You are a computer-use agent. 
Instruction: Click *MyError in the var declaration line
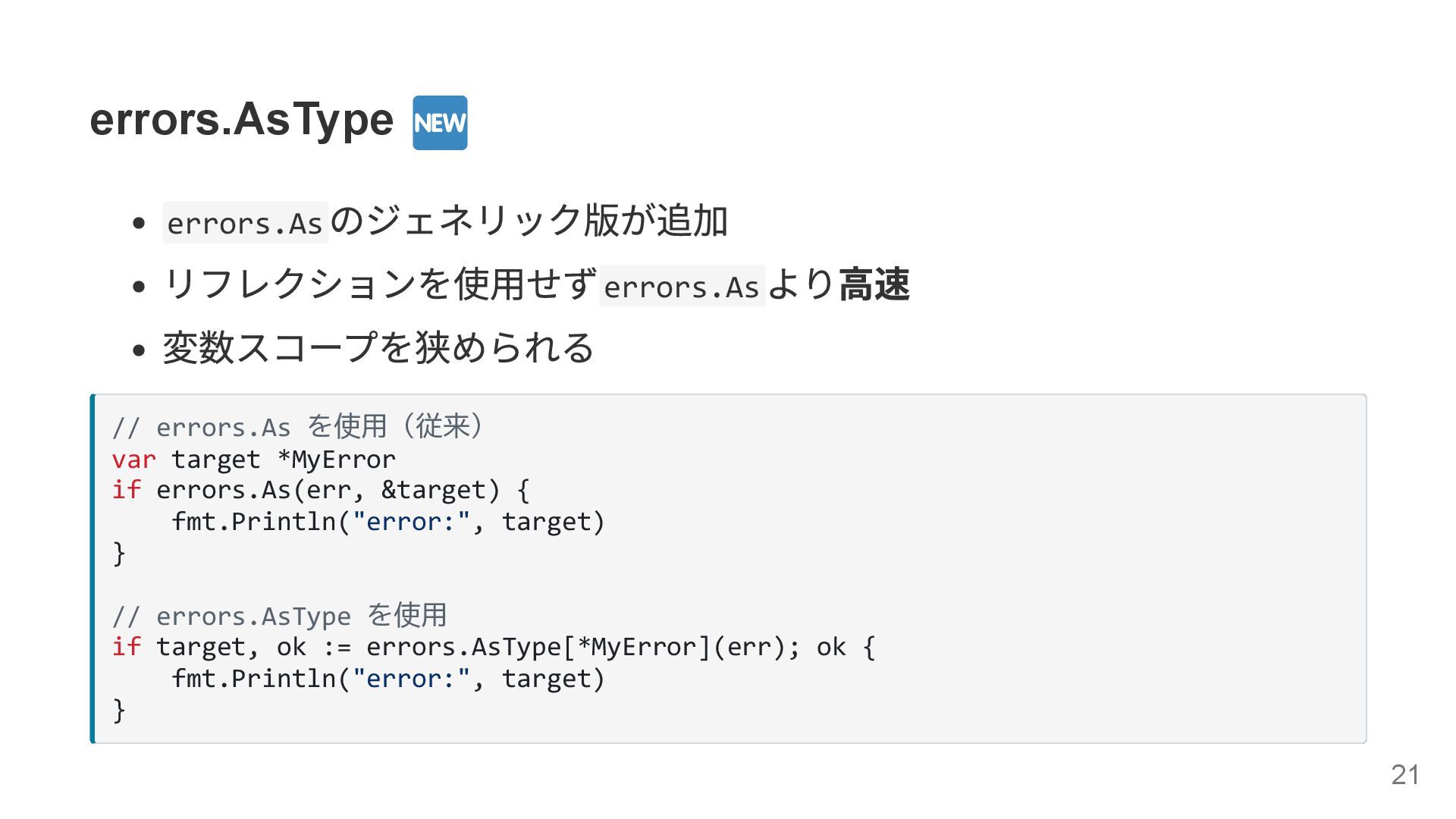(337, 460)
